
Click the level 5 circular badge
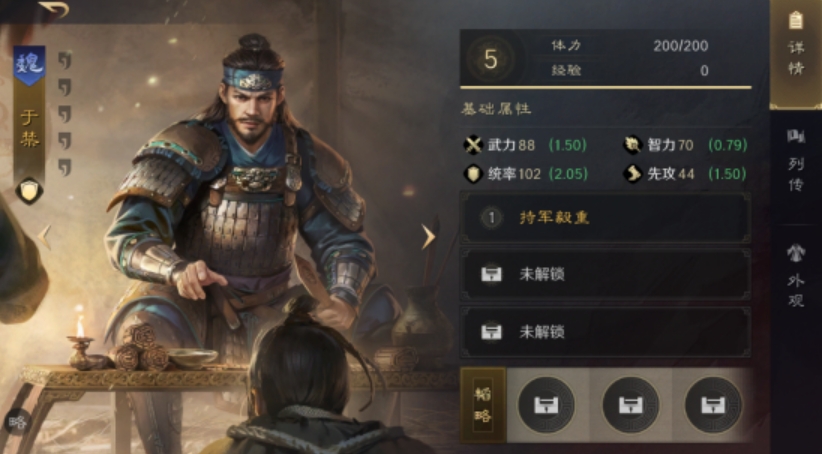click(490, 59)
